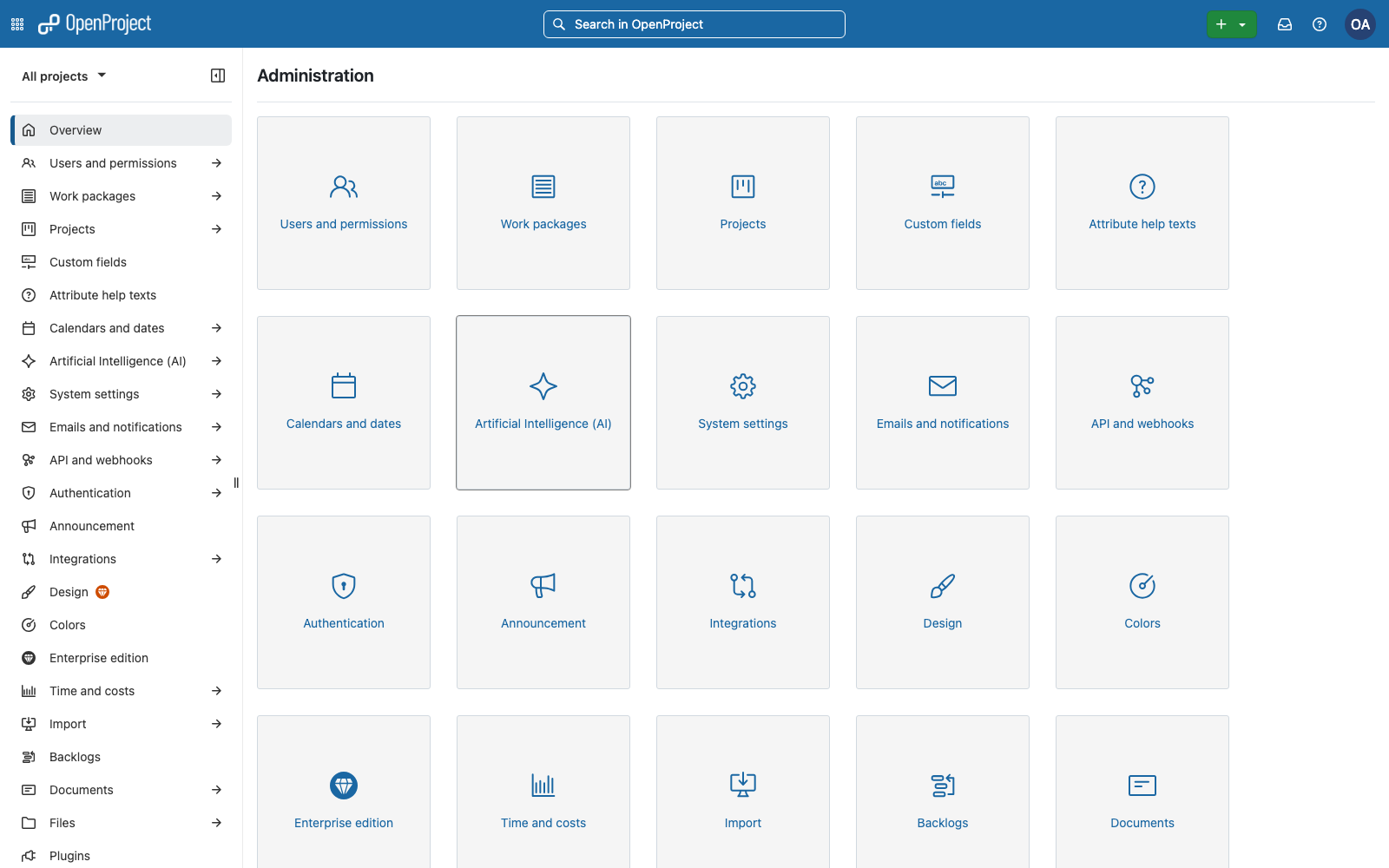Click the Enterprise edition diamond card icon
Viewport: 1389px width, 868px height.
point(344,786)
